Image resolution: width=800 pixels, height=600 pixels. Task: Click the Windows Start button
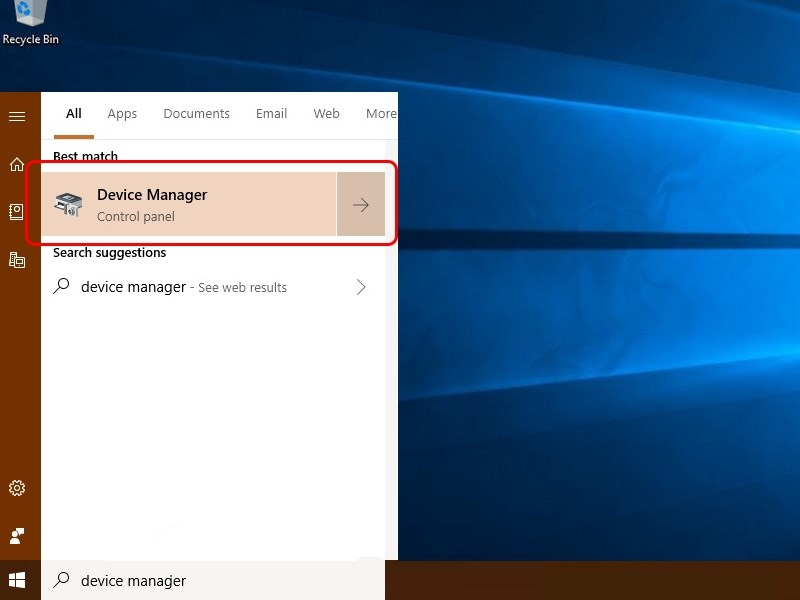click(17, 580)
